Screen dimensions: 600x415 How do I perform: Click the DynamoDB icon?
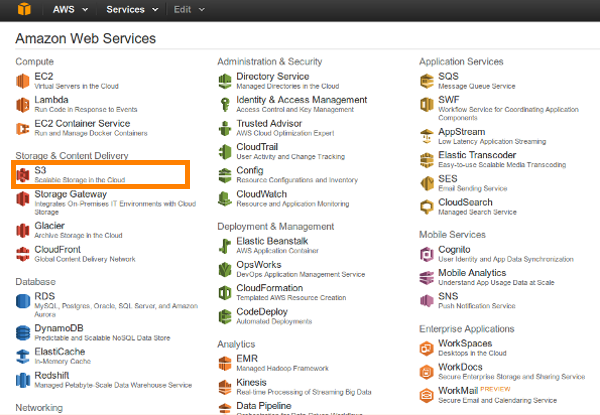[23, 332]
